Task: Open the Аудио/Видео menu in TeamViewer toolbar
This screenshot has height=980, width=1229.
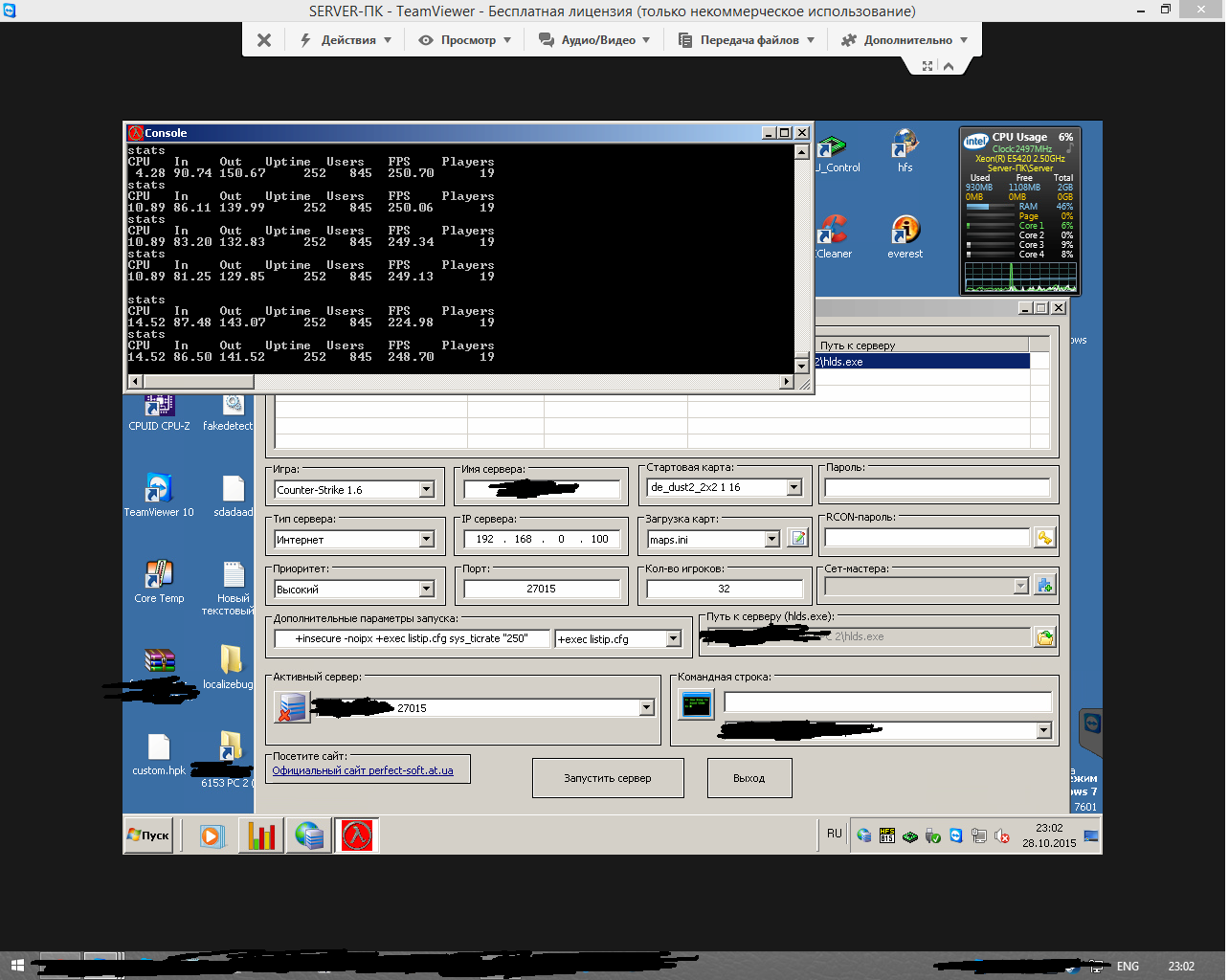Action: pyautogui.click(x=594, y=40)
